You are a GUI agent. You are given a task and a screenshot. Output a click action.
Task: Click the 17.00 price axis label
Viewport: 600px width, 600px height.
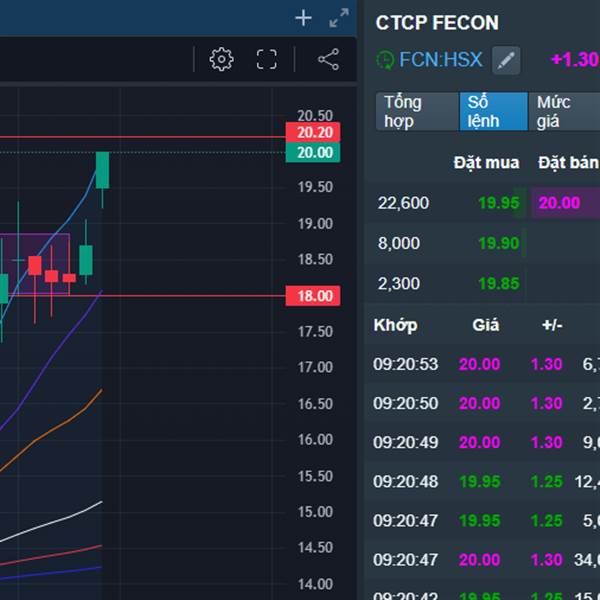(x=315, y=367)
